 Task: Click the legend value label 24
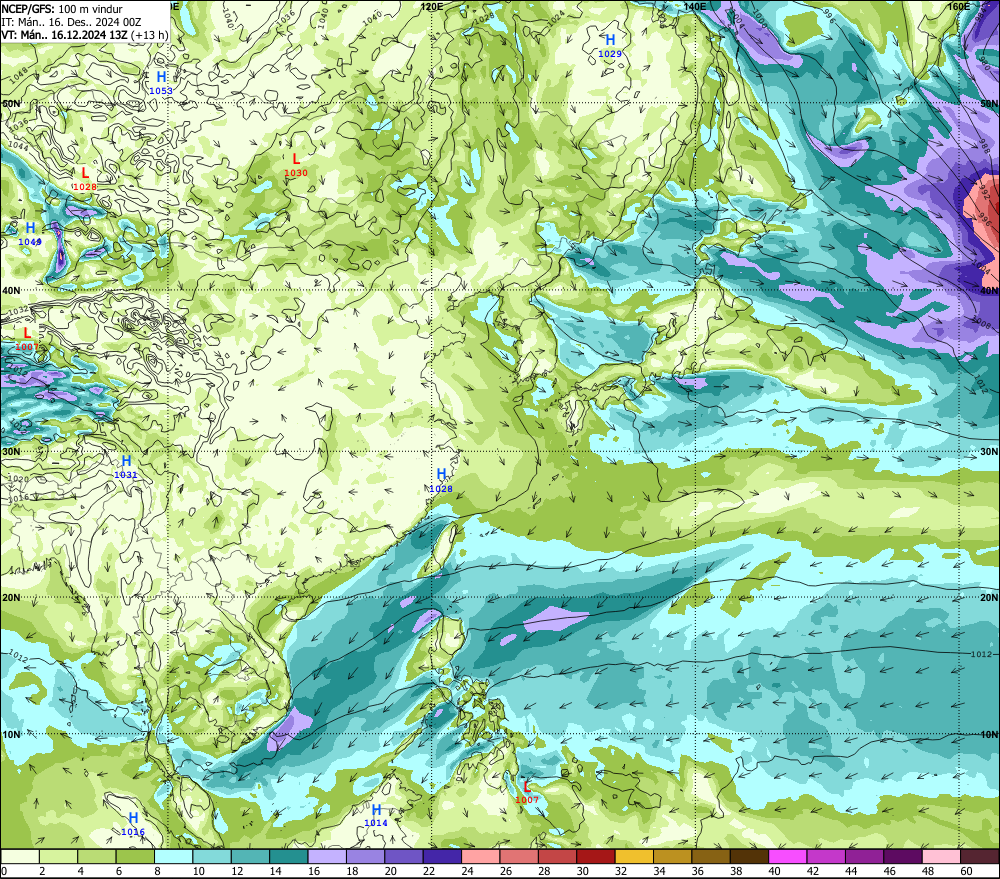point(467,871)
